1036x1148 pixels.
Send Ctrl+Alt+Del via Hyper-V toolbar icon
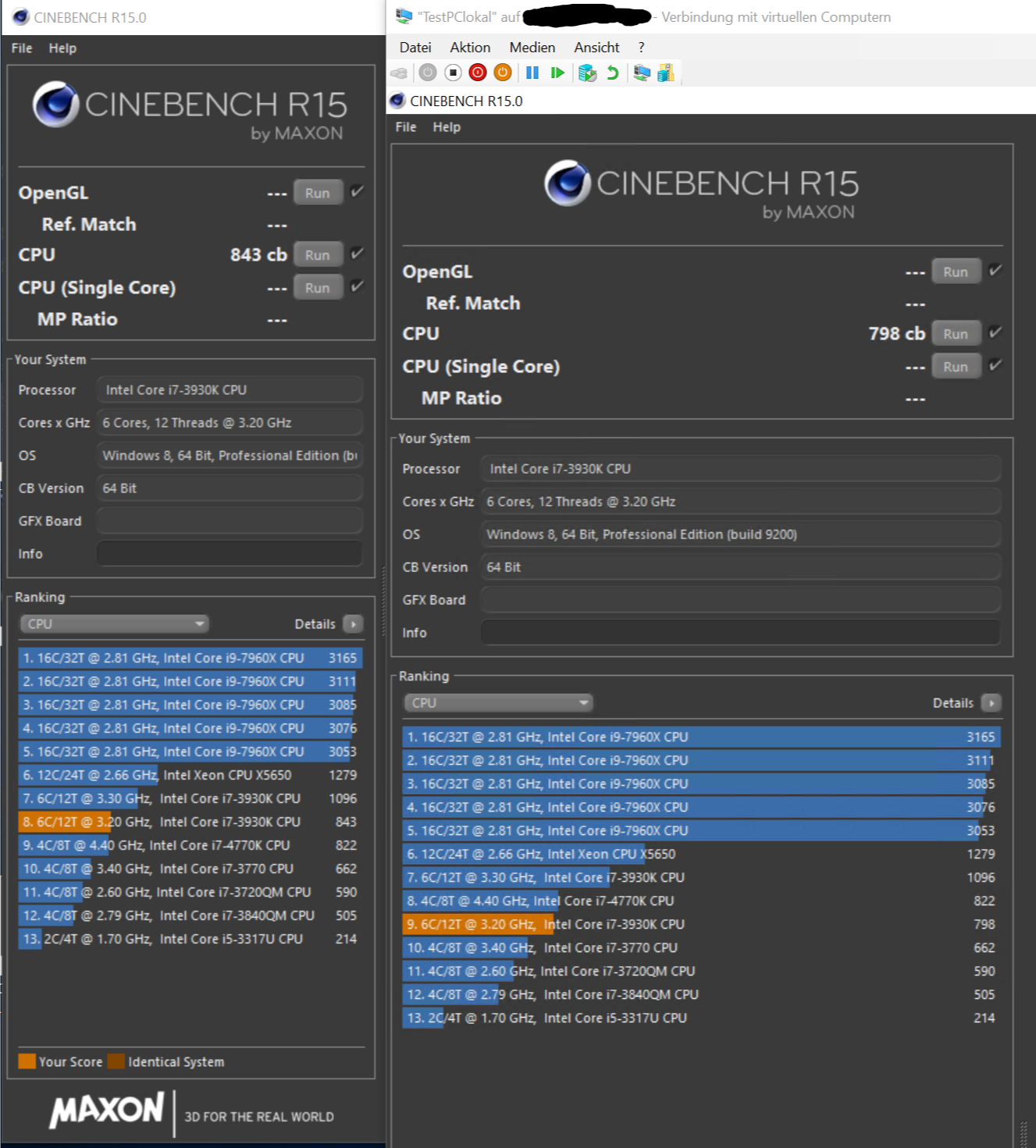tap(399, 73)
